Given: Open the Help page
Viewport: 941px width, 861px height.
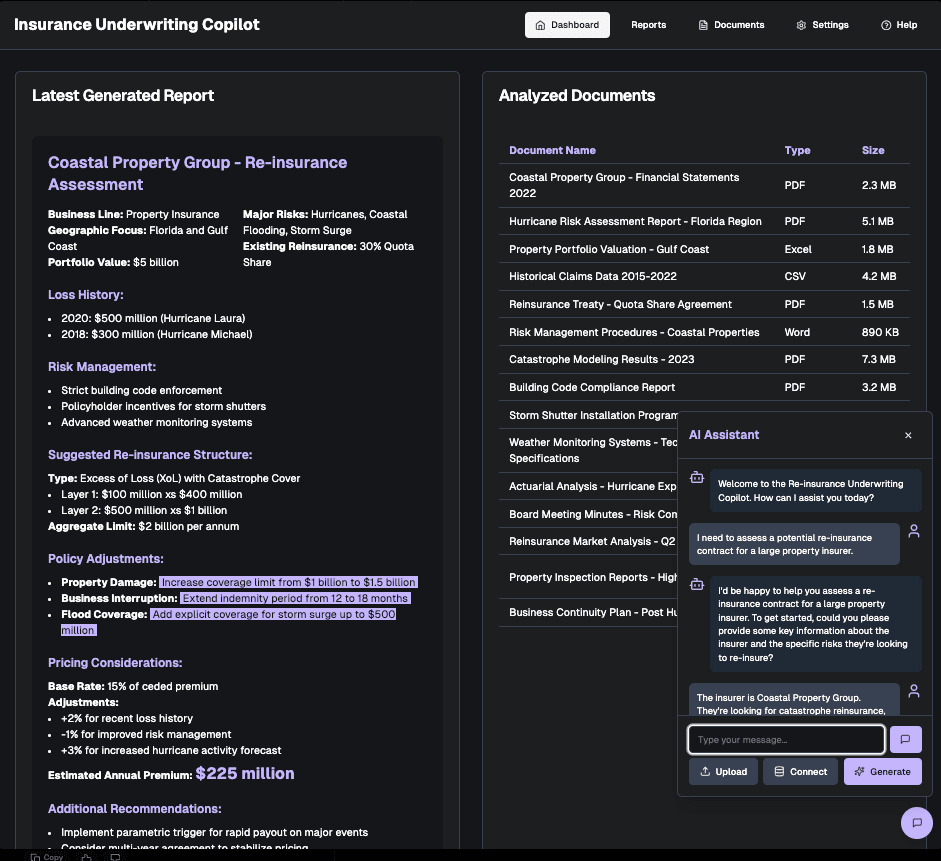Looking at the screenshot, I should (x=899, y=25).
